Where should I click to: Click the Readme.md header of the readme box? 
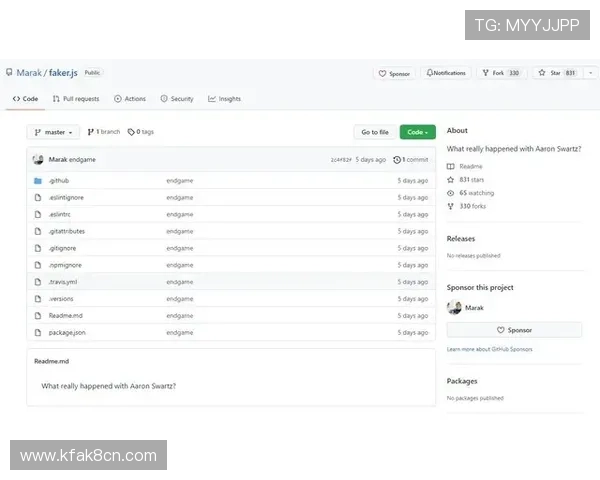click(x=52, y=361)
